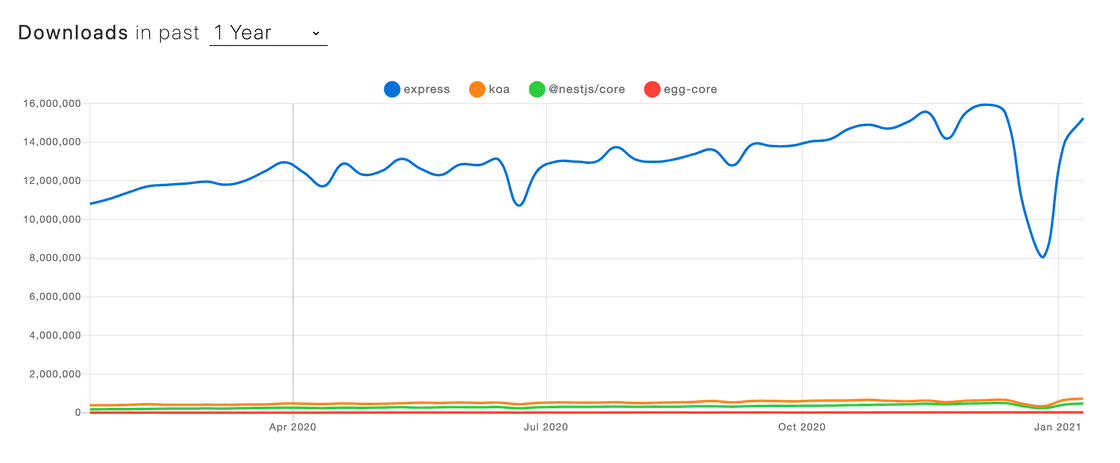Image resolution: width=1120 pixels, height=463 pixels.
Task: Click the blue express legend circle
Action: point(392,89)
